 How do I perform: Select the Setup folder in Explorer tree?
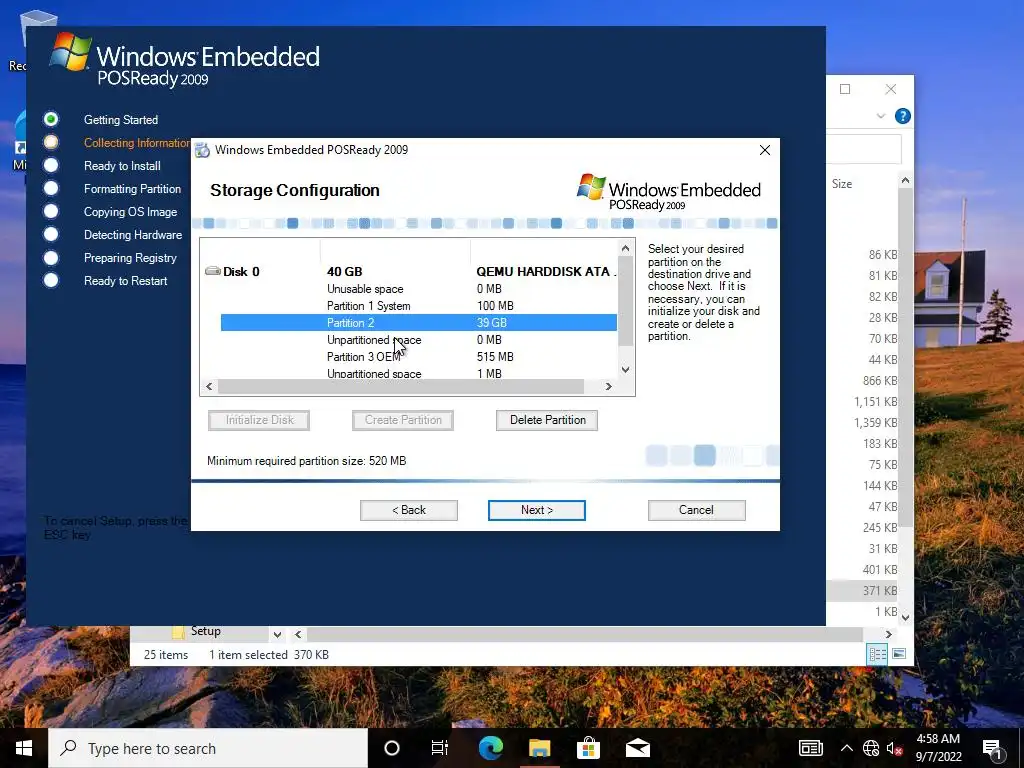coord(205,632)
